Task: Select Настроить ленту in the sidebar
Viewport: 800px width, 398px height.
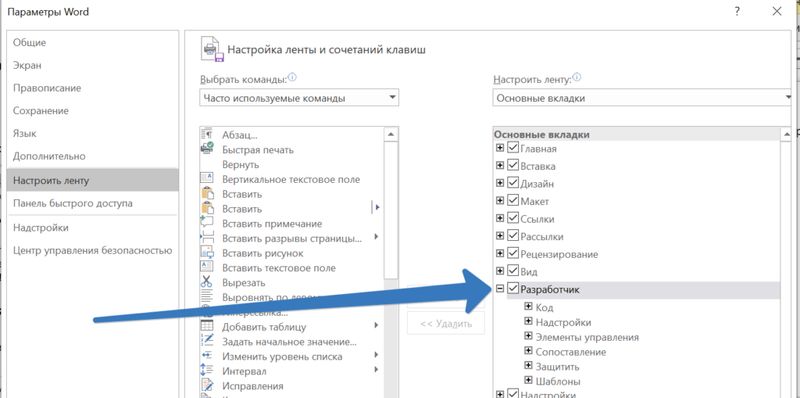Action: 93,180
